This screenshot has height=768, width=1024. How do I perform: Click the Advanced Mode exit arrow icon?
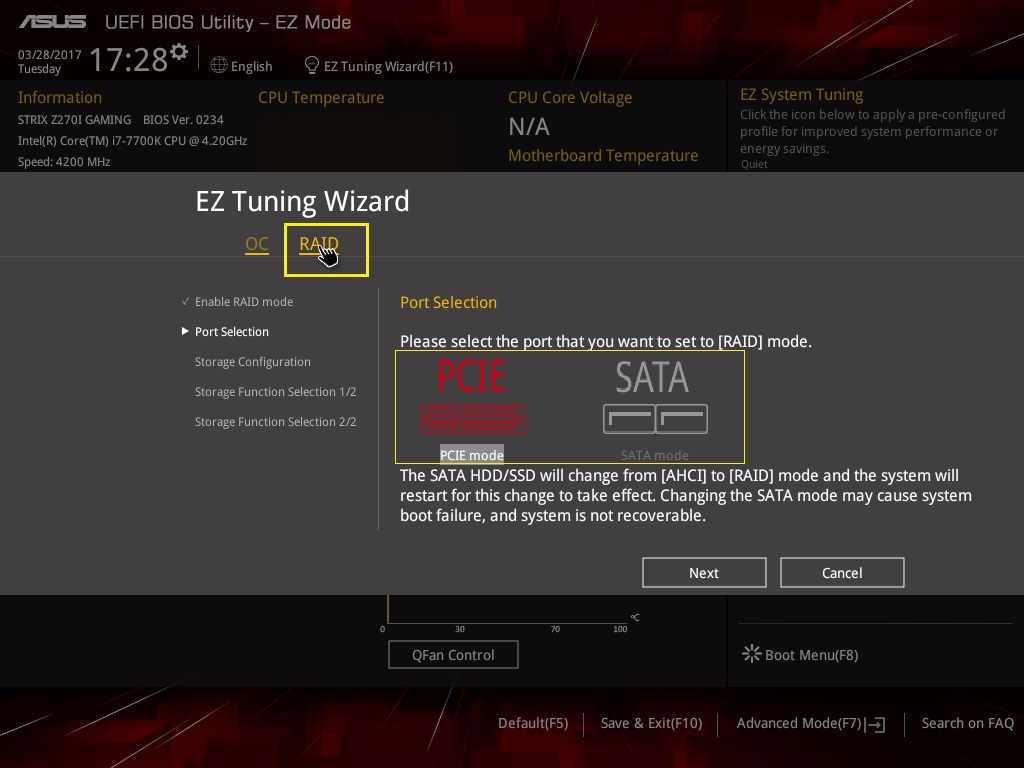pyautogui.click(x=875, y=724)
